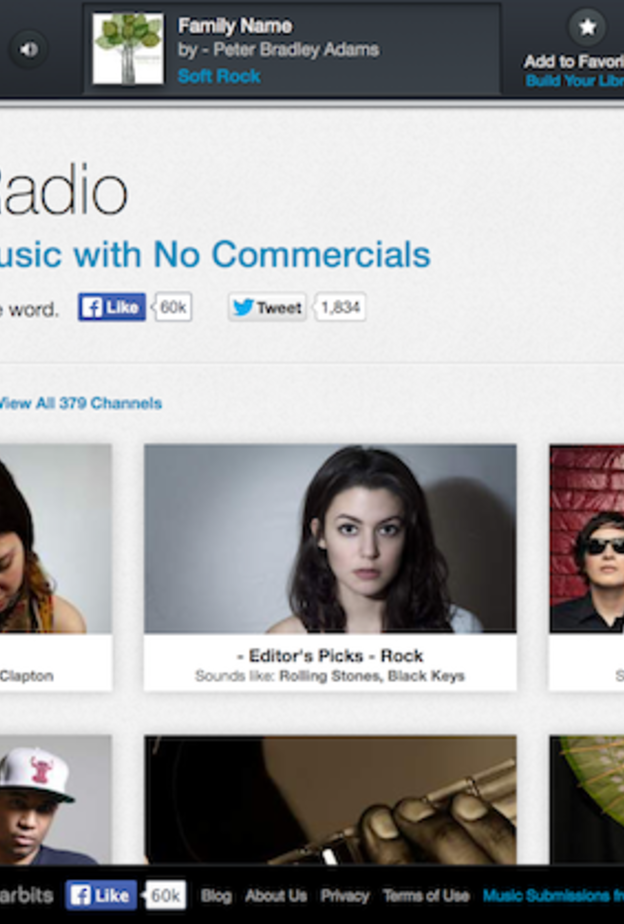Open the Soft Rock genre link
The image size is (624, 924).
click(x=219, y=76)
